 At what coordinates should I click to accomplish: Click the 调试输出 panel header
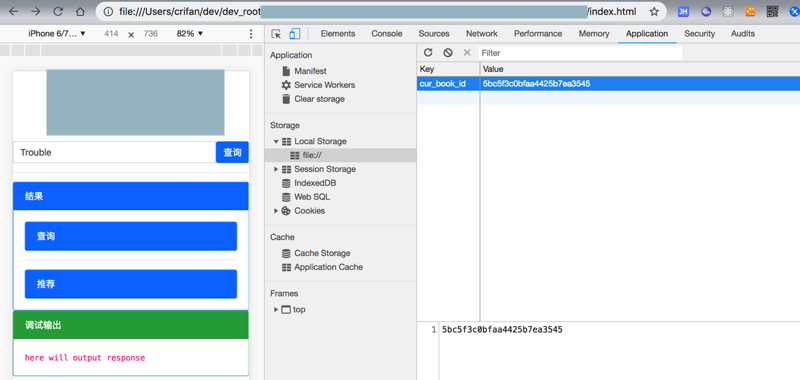(131, 325)
